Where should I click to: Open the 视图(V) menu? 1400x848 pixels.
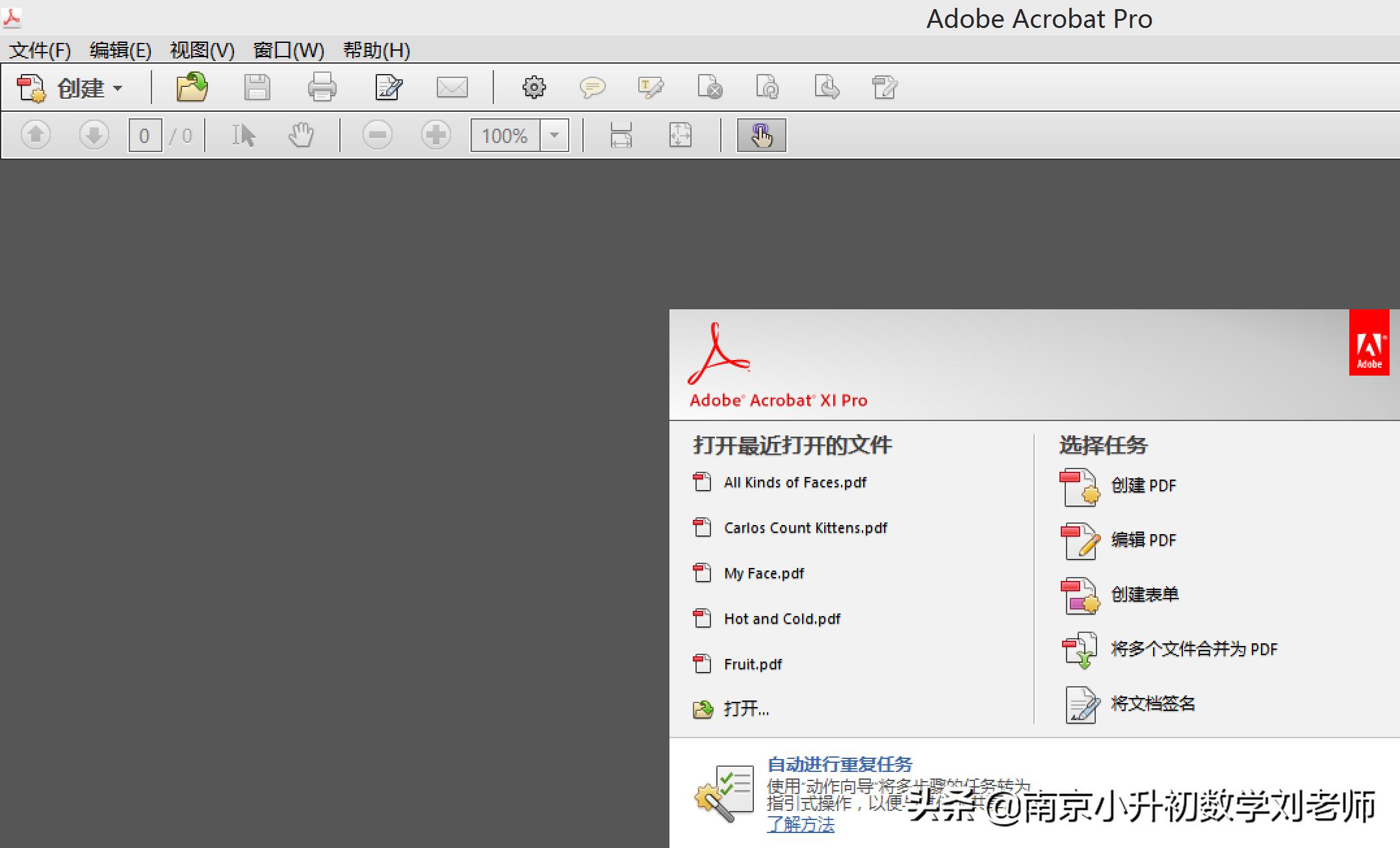click(201, 50)
